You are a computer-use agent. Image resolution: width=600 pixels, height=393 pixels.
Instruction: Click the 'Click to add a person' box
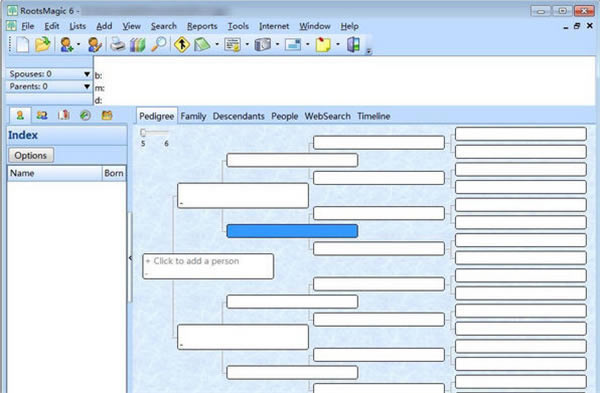[208, 266]
